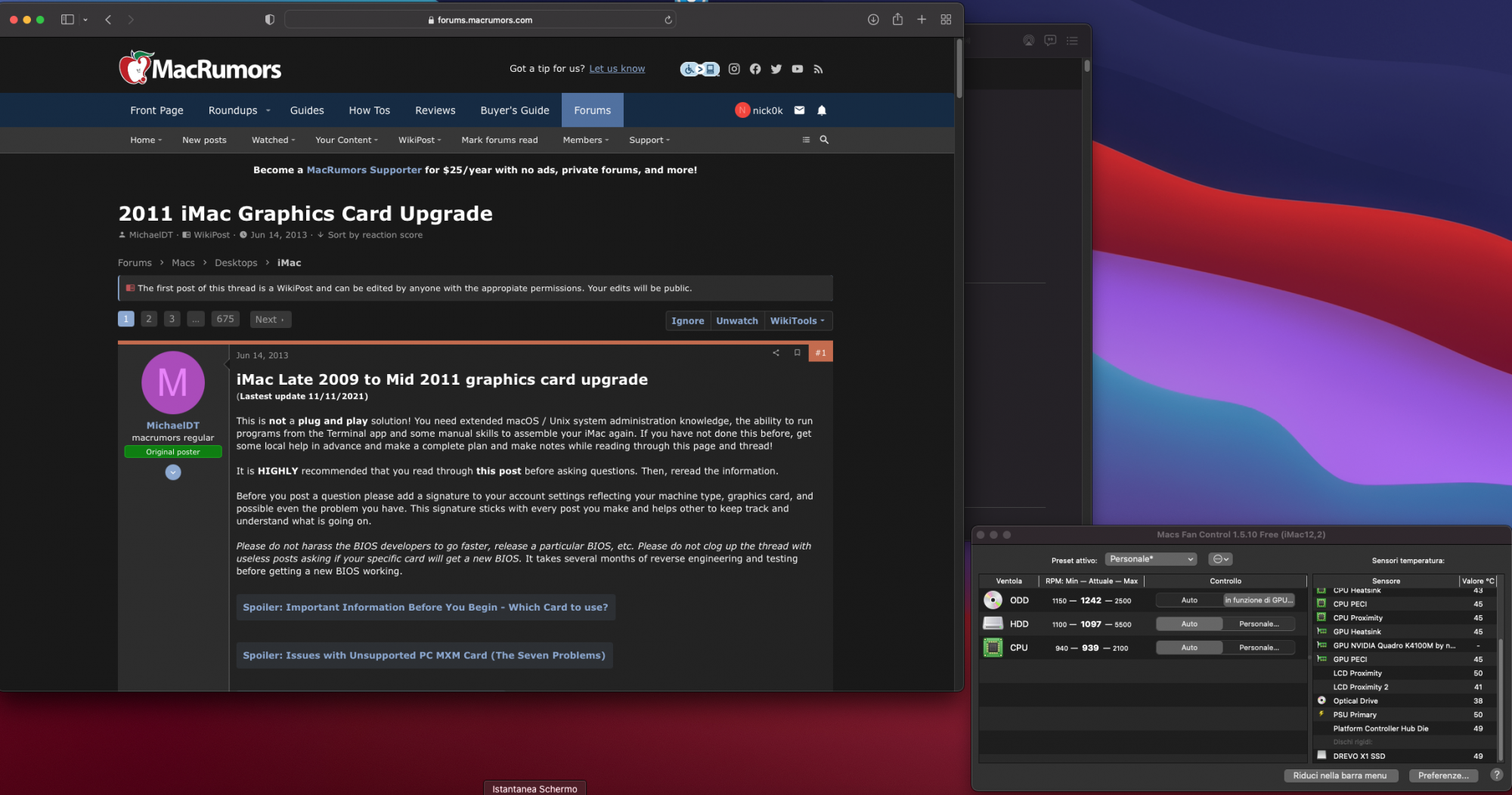
Task: Jump to thread page 675
Action: coord(225,319)
